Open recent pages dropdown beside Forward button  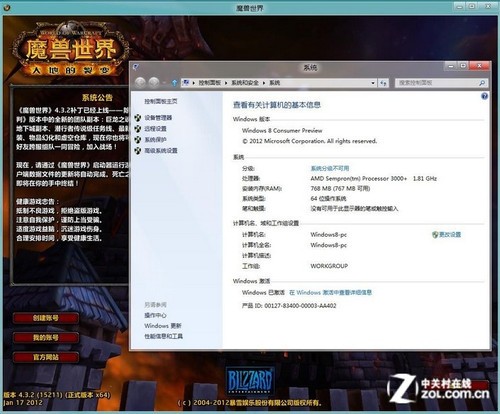click(x=164, y=83)
